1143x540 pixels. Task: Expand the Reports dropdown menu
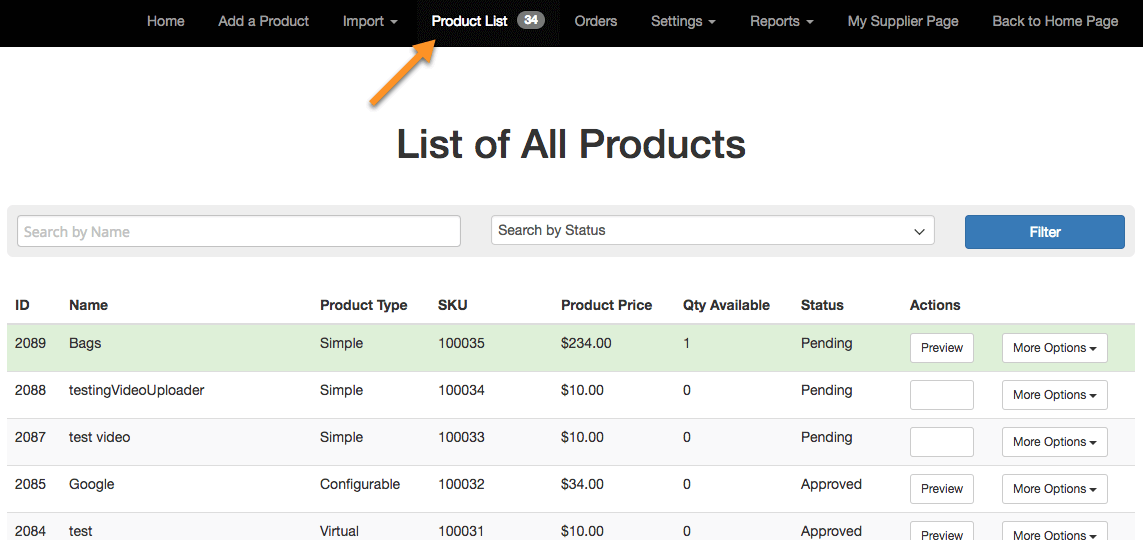pos(781,21)
